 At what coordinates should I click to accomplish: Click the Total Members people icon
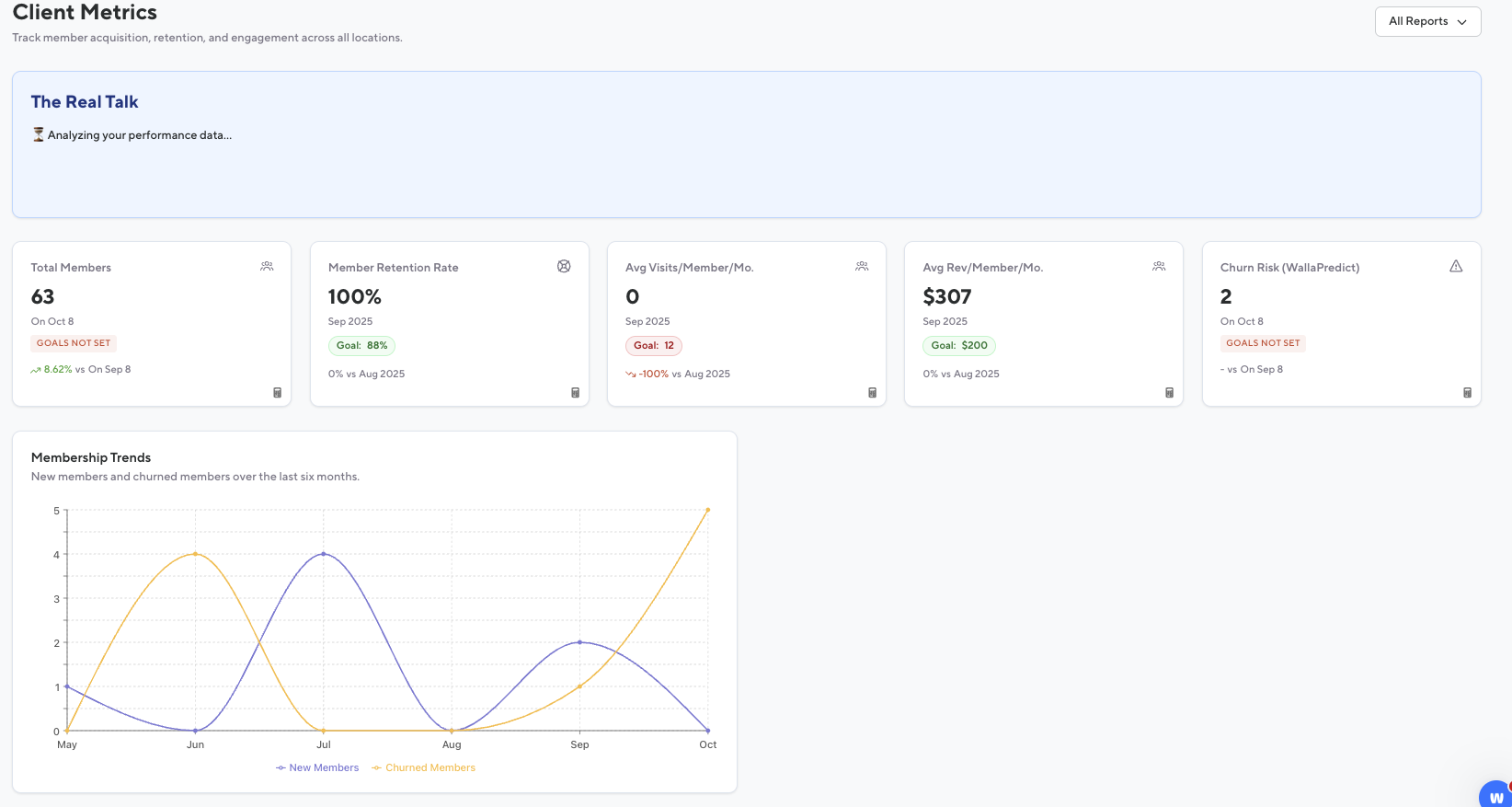pyautogui.click(x=267, y=266)
